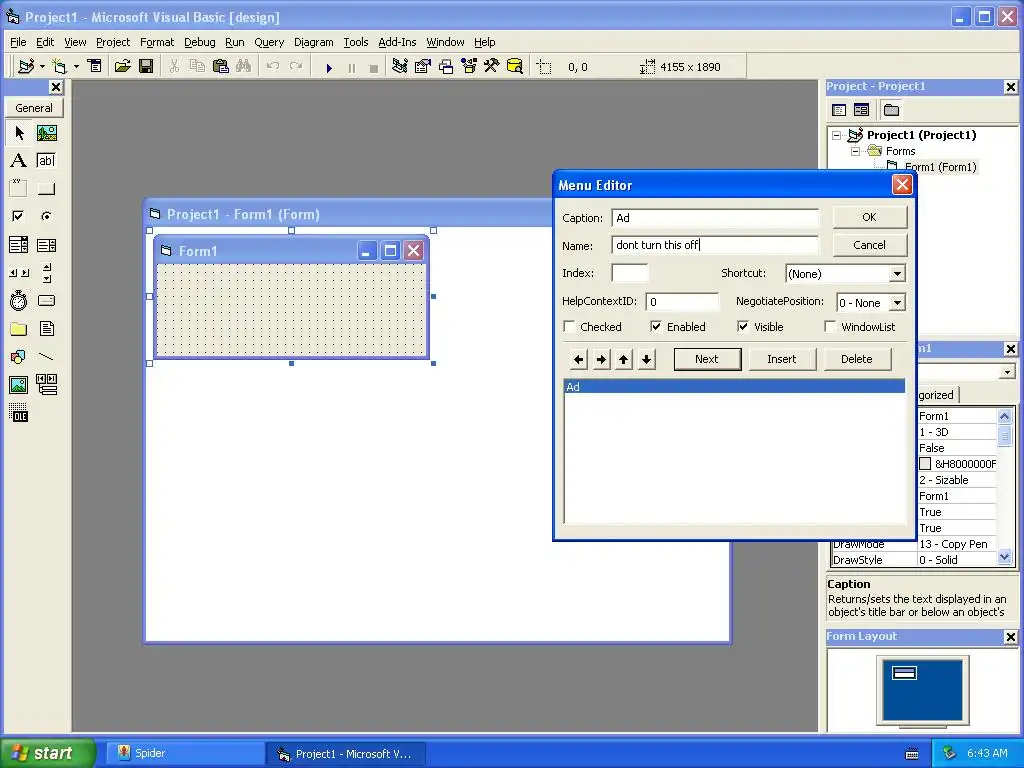Click the Start run toolbar button

tap(329, 67)
